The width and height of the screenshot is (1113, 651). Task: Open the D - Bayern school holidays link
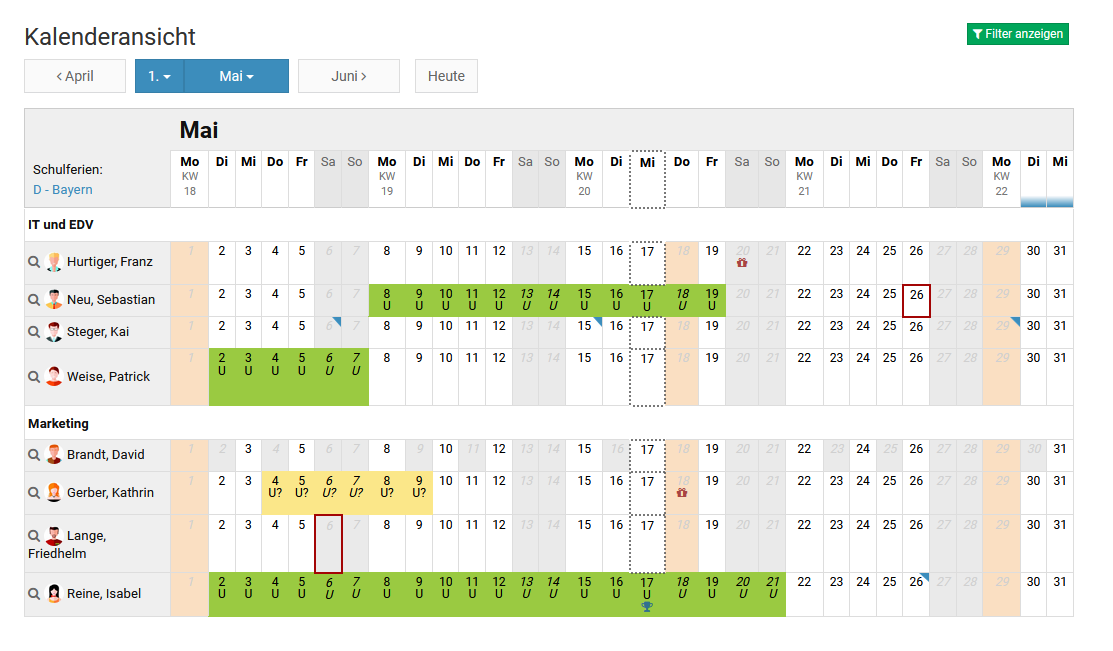[62, 190]
